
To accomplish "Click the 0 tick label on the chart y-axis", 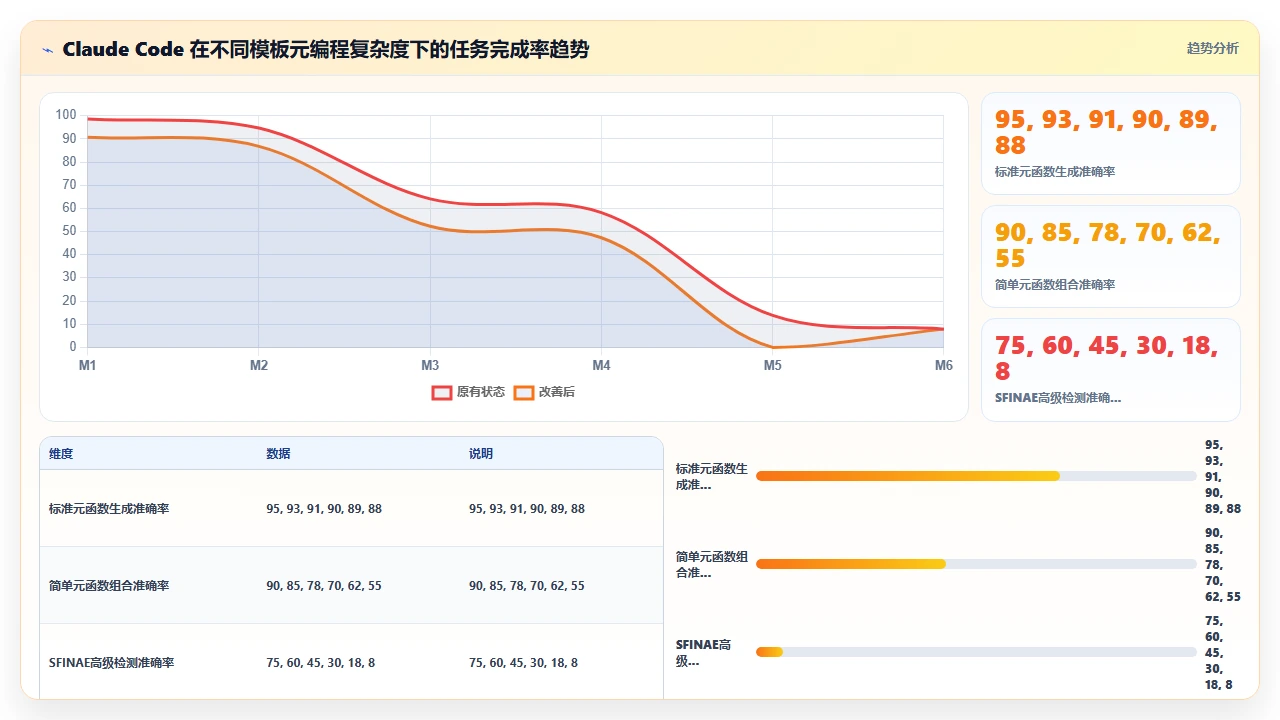I will (x=73, y=347).
